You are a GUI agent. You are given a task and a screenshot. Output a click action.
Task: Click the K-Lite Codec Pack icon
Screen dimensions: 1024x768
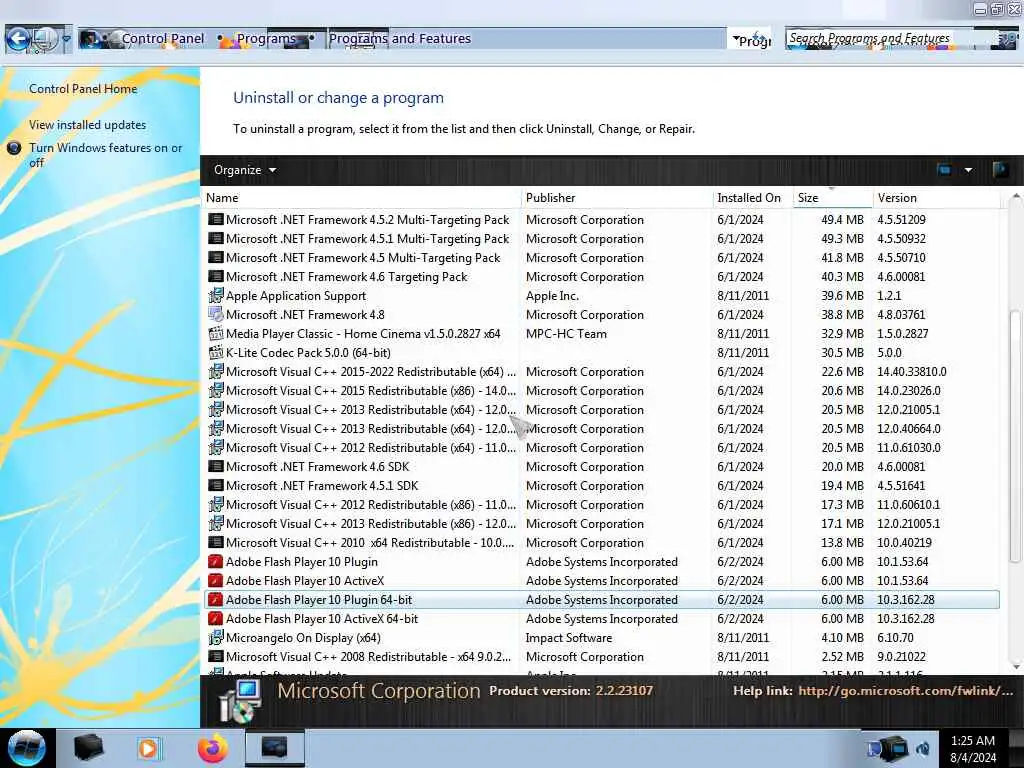click(x=216, y=352)
